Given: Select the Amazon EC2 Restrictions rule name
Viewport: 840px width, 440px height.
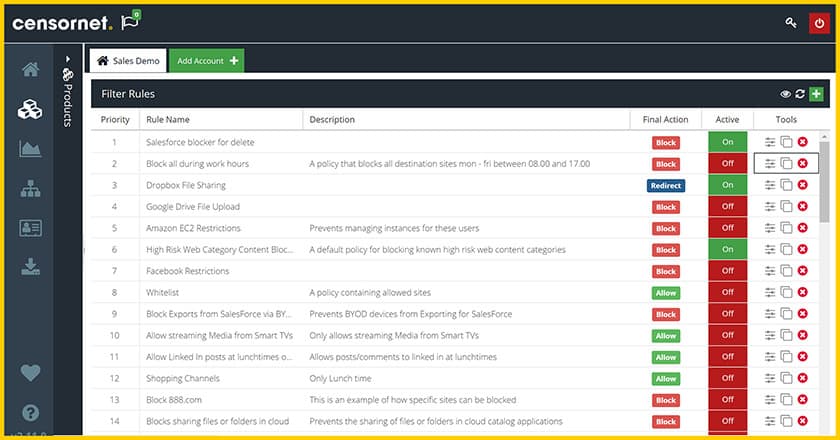Looking at the screenshot, I should click(x=193, y=228).
